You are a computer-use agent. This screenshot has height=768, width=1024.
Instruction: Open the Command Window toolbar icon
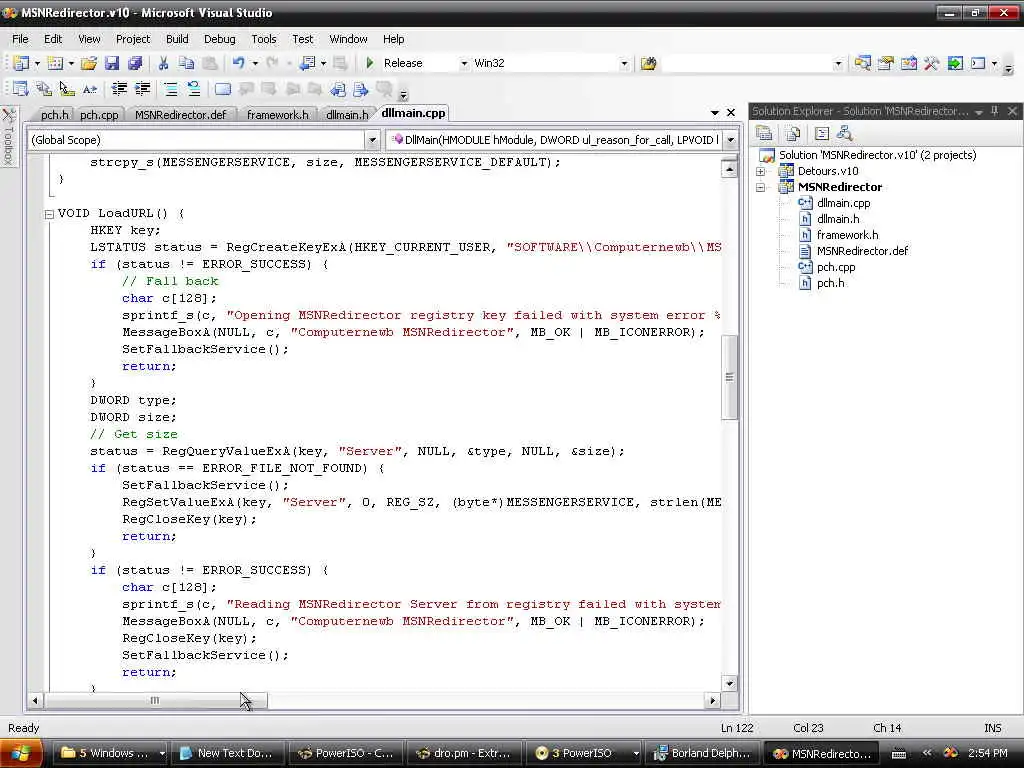click(978, 63)
